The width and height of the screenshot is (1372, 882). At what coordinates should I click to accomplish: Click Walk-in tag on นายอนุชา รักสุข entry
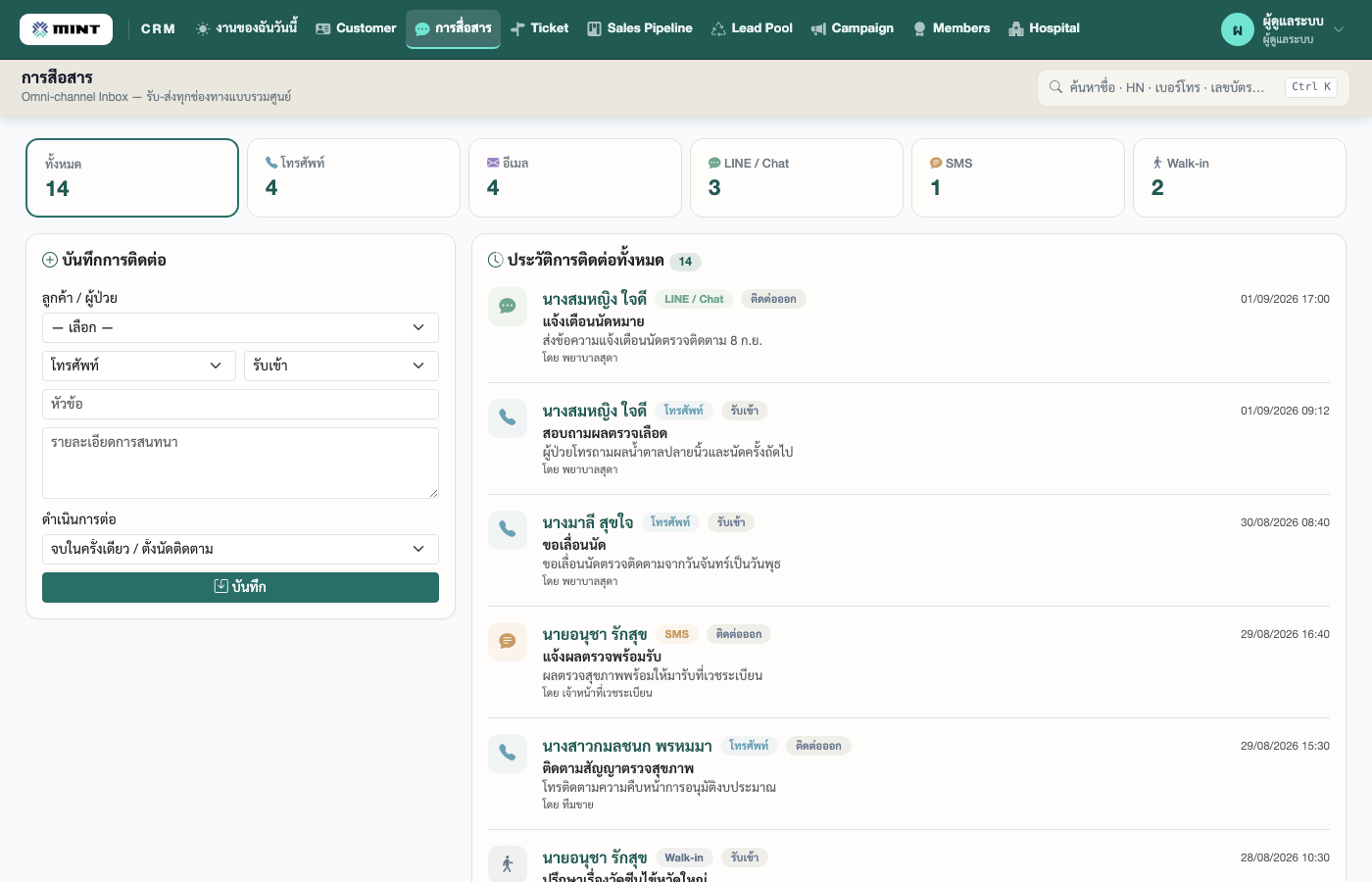point(684,857)
